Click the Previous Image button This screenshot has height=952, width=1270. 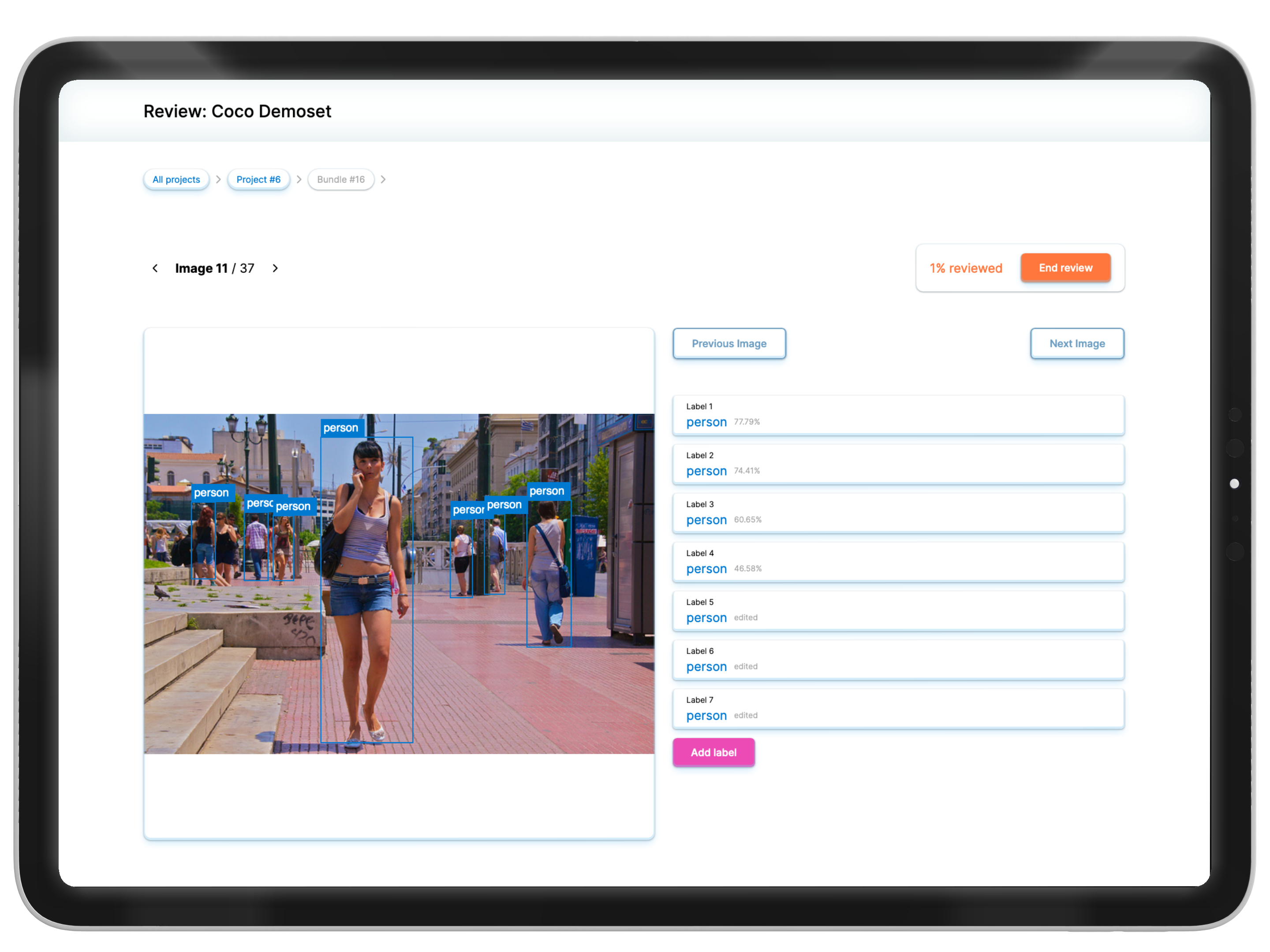[728, 343]
